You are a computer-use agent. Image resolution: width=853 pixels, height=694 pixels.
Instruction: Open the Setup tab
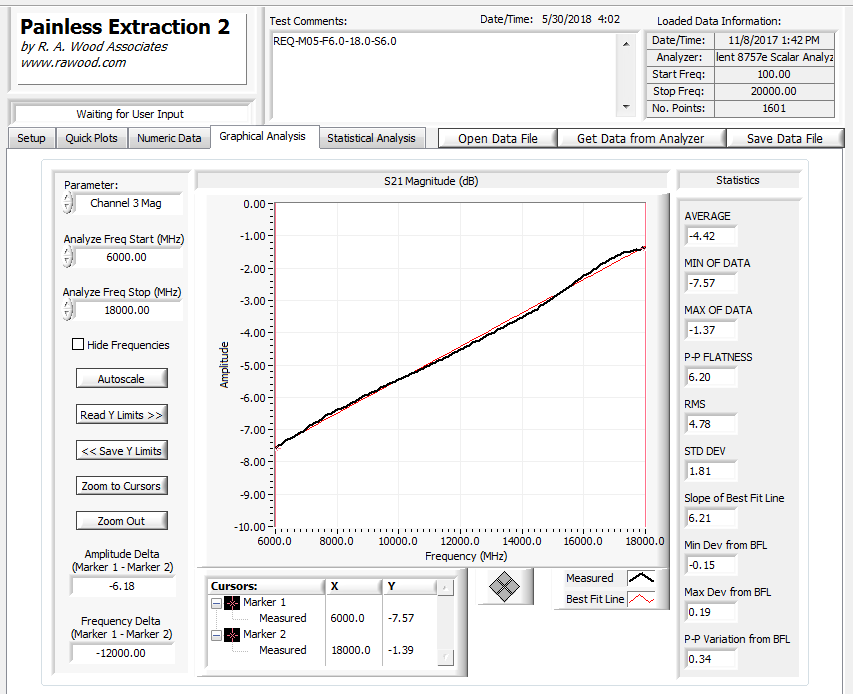pos(32,138)
